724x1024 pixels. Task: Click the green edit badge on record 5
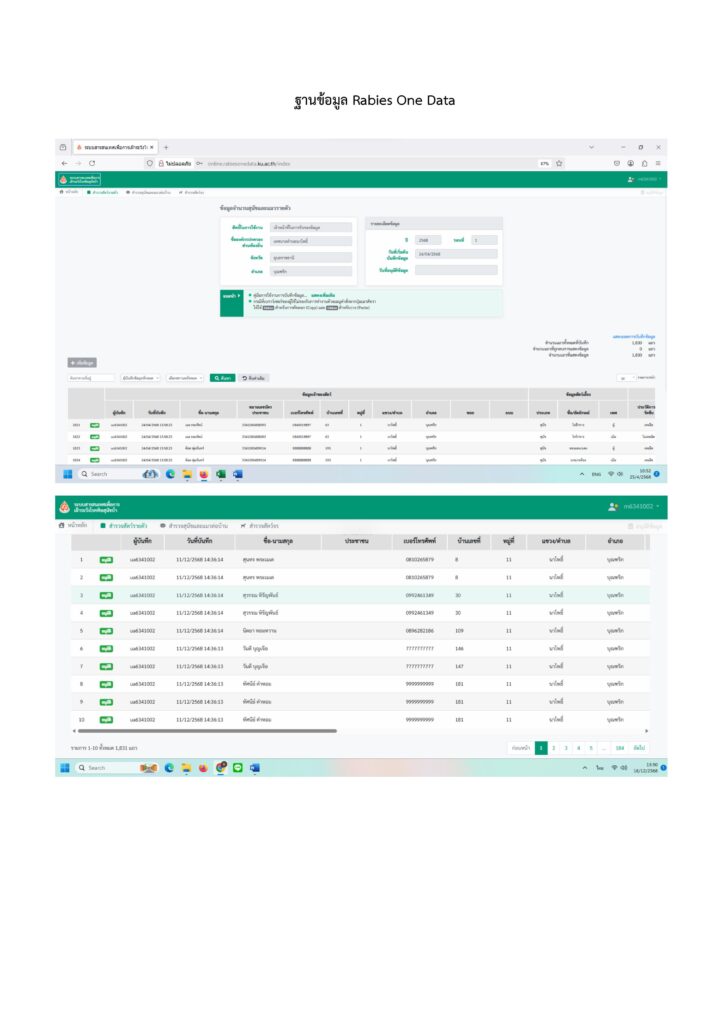(106, 631)
